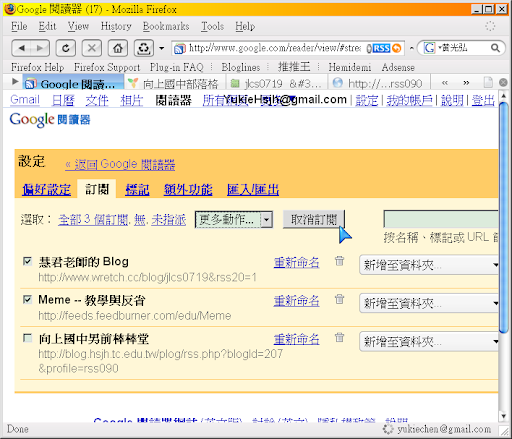Image resolution: width=512 pixels, height=439 pixels.
Task: Open the Edit menu
Action: (47, 26)
